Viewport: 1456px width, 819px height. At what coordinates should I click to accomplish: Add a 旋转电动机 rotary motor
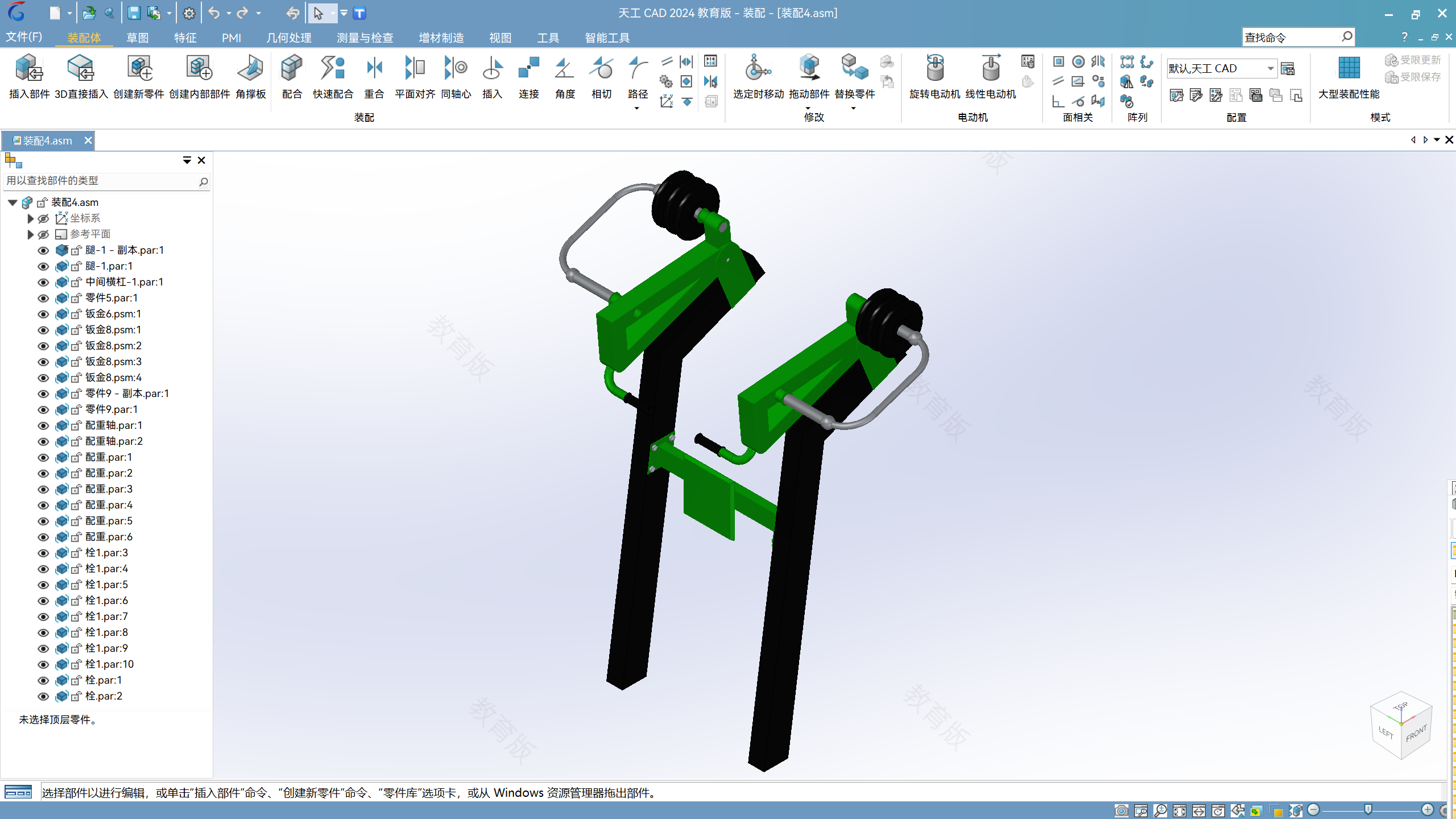point(935,77)
